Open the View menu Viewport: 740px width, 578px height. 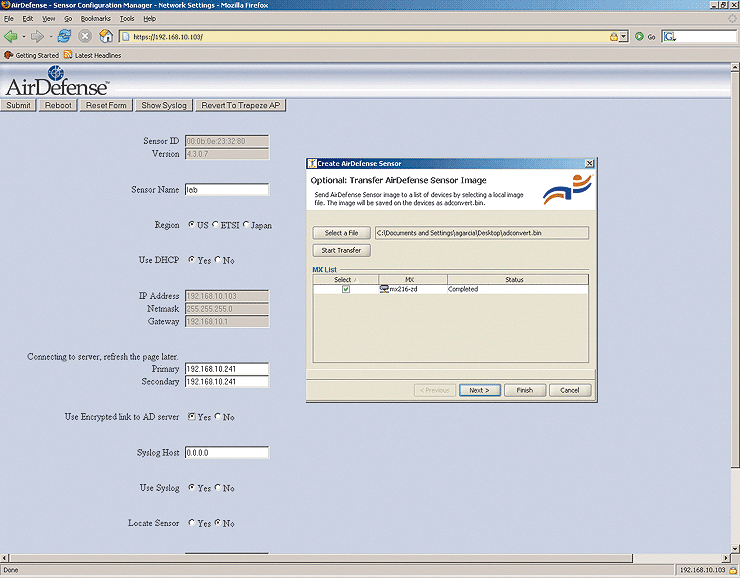tap(49, 19)
